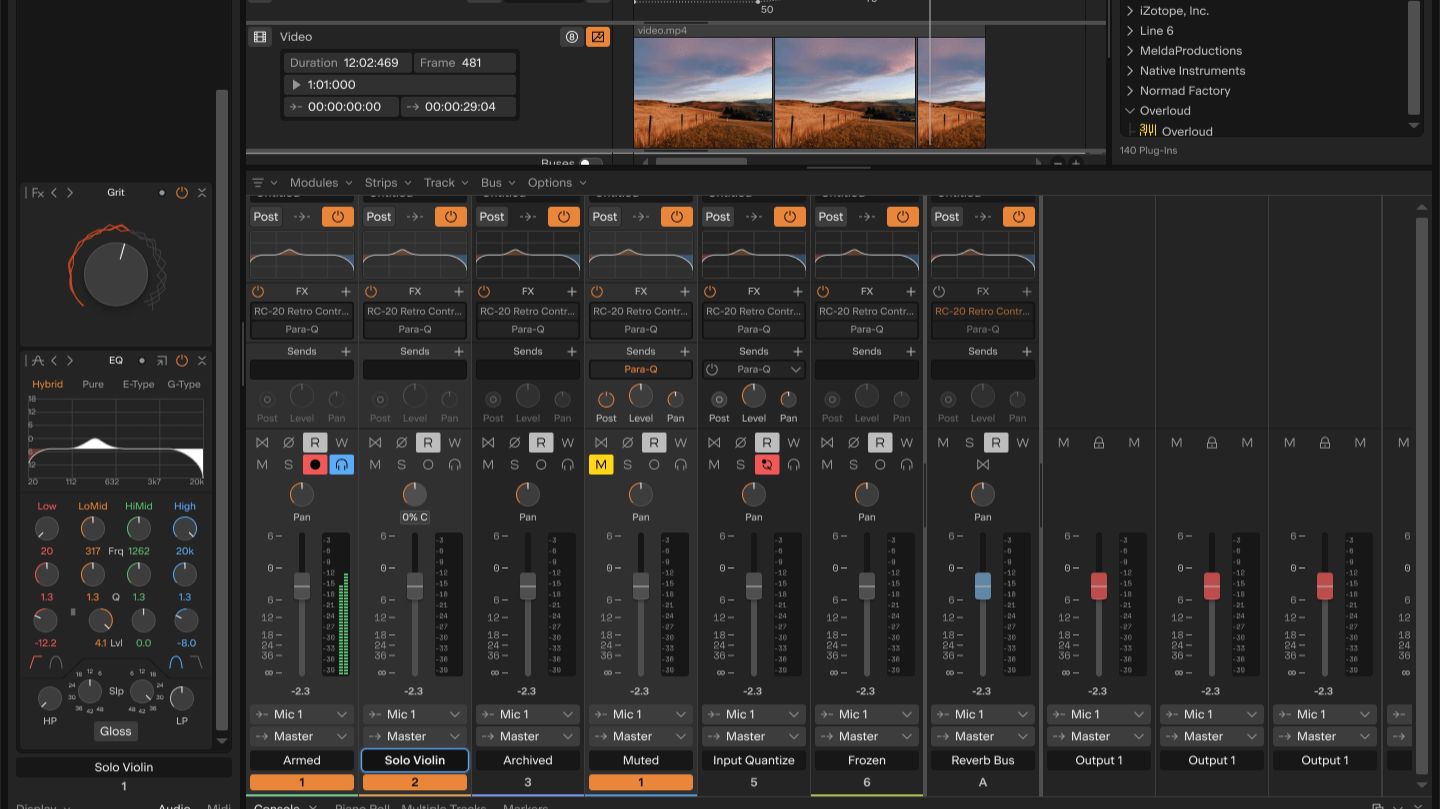The height and width of the screenshot is (809, 1440).
Task: Click the red quantize button on Input Quantize strip
Action: 767,464
